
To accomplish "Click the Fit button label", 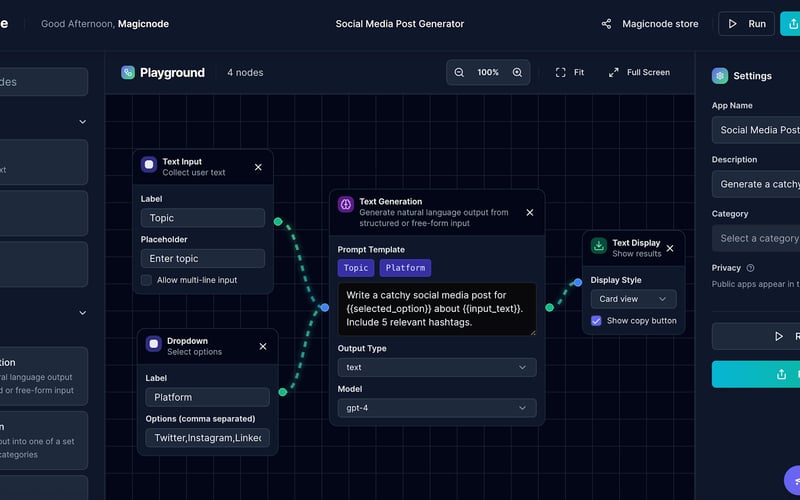I will (579, 72).
